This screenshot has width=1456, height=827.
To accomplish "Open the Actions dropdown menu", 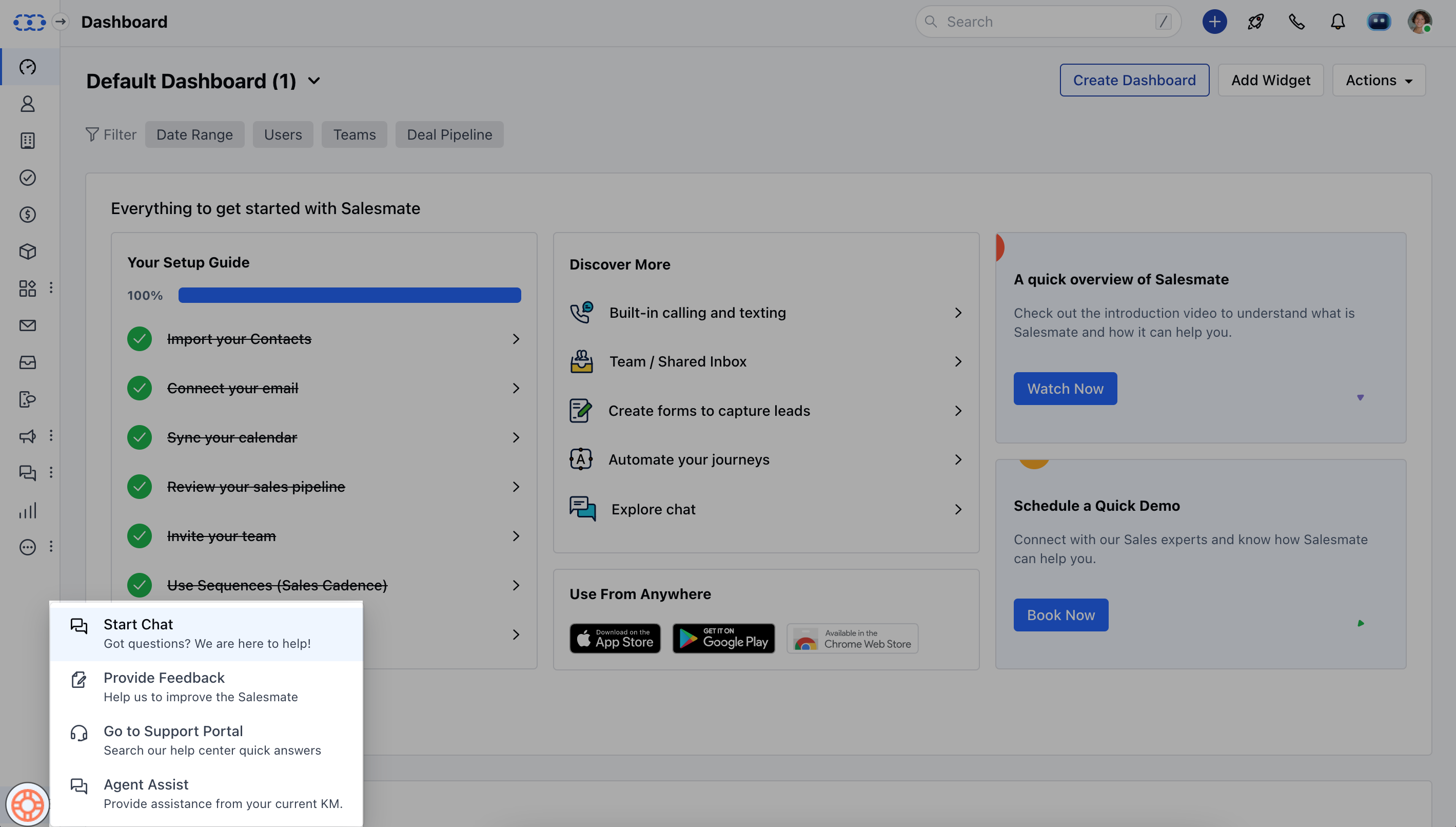I will coord(1378,80).
